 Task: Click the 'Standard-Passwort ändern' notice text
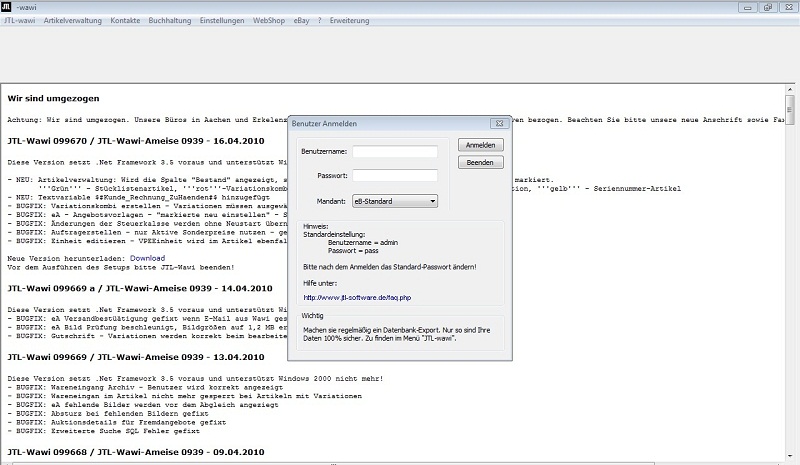click(390, 267)
